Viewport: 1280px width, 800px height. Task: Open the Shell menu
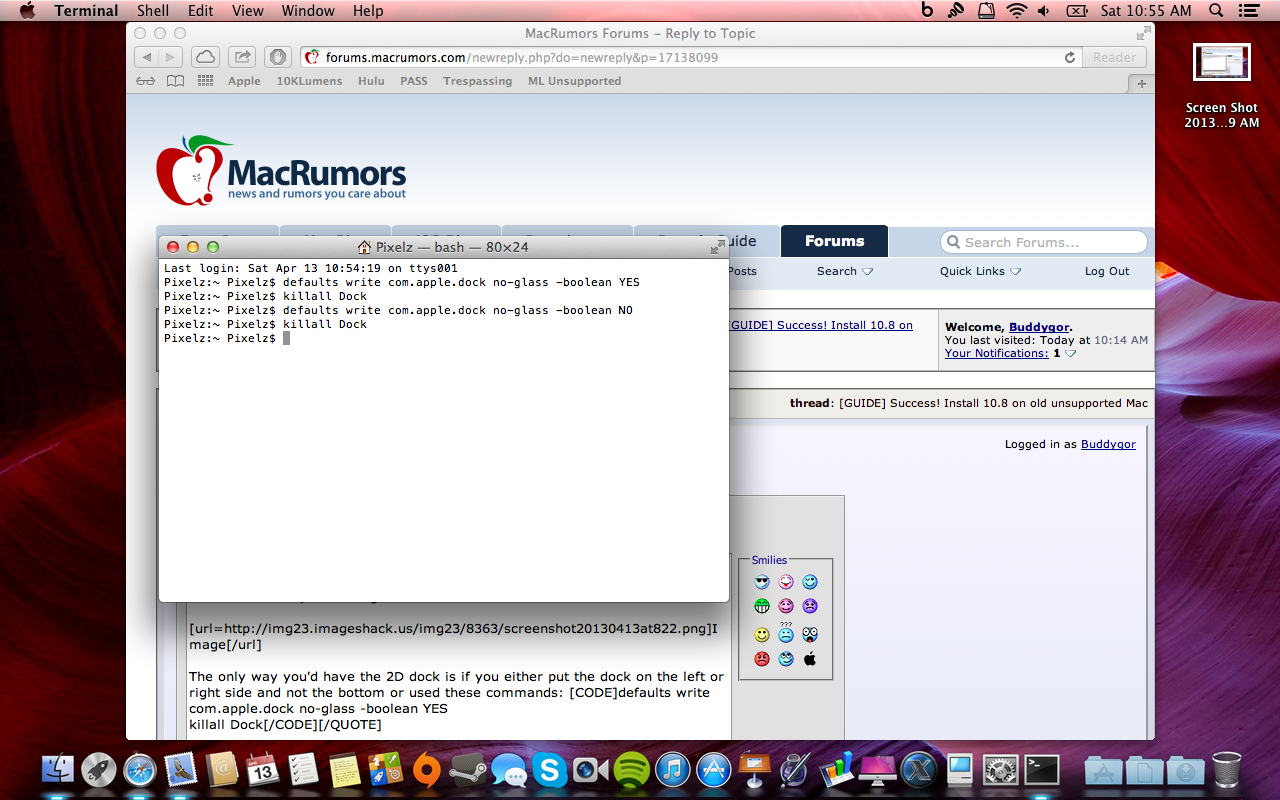[153, 11]
